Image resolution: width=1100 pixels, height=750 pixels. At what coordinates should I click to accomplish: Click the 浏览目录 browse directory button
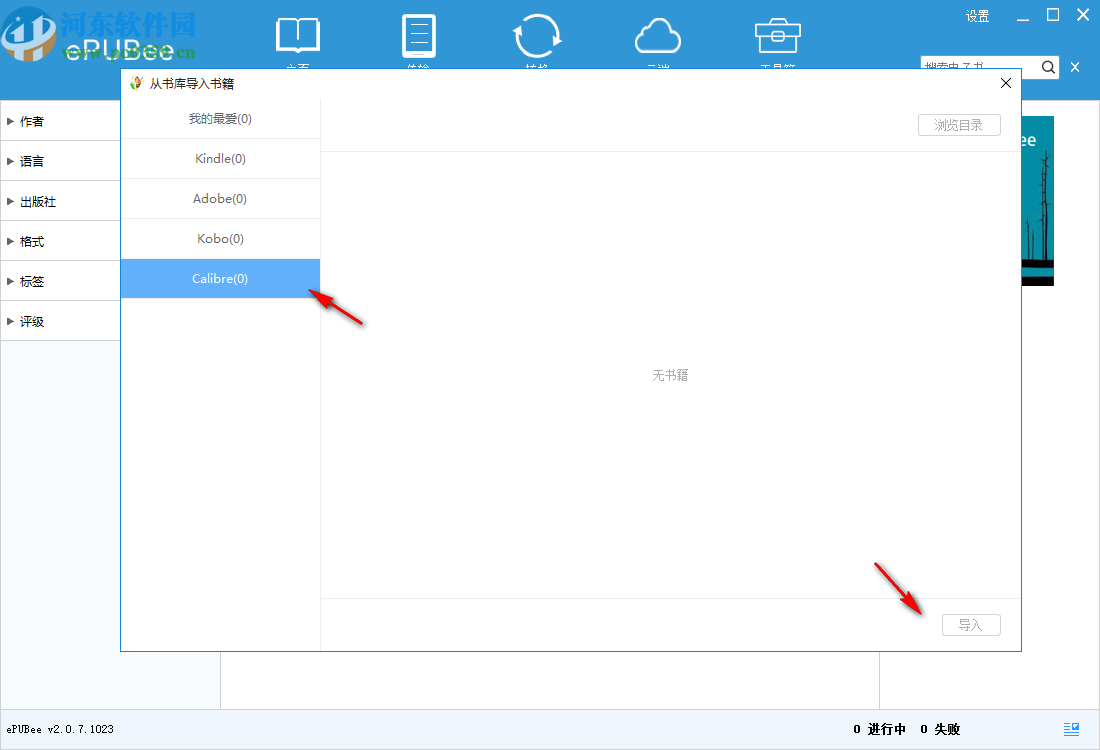click(959, 125)
